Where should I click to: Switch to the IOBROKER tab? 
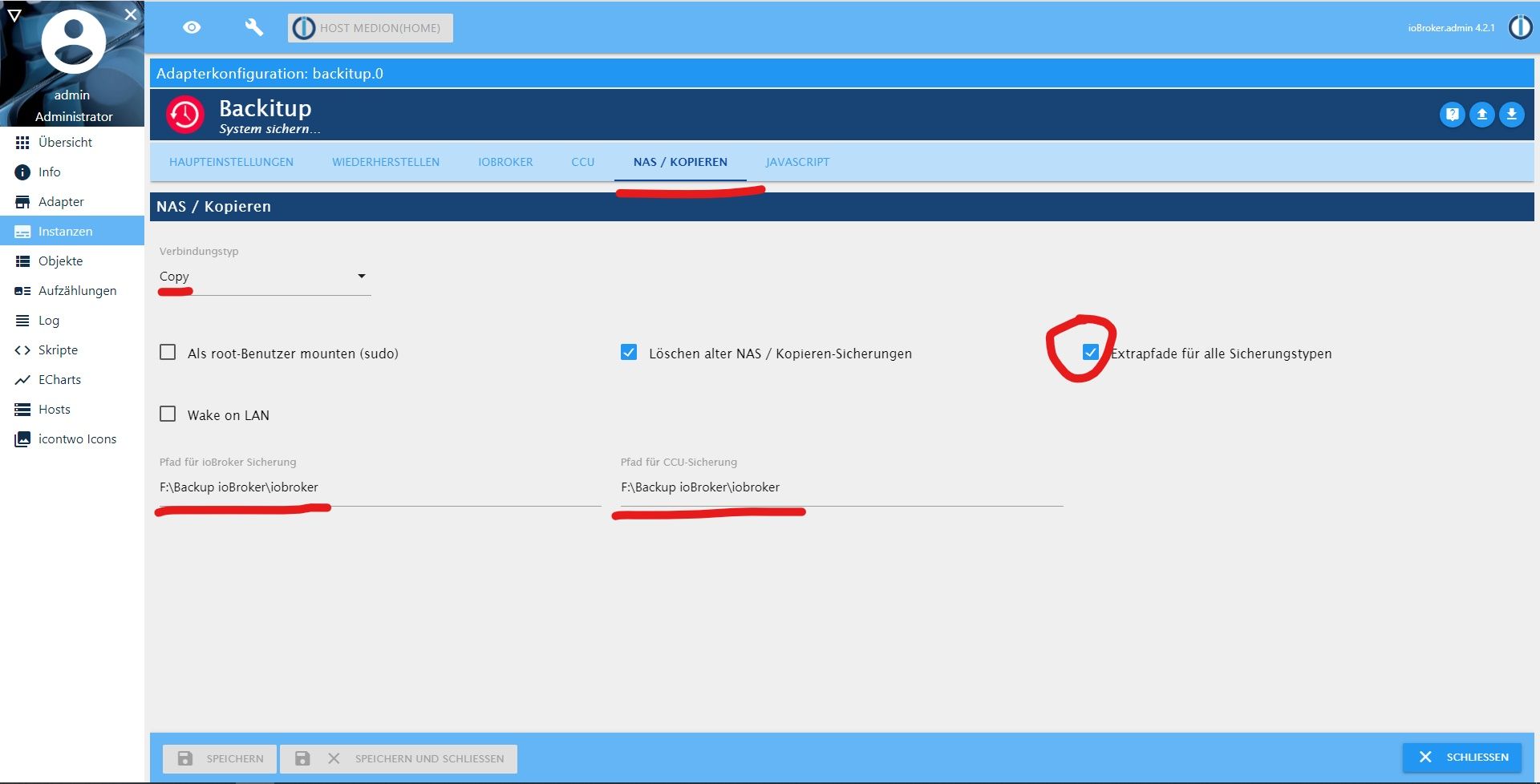pos(505,162)
